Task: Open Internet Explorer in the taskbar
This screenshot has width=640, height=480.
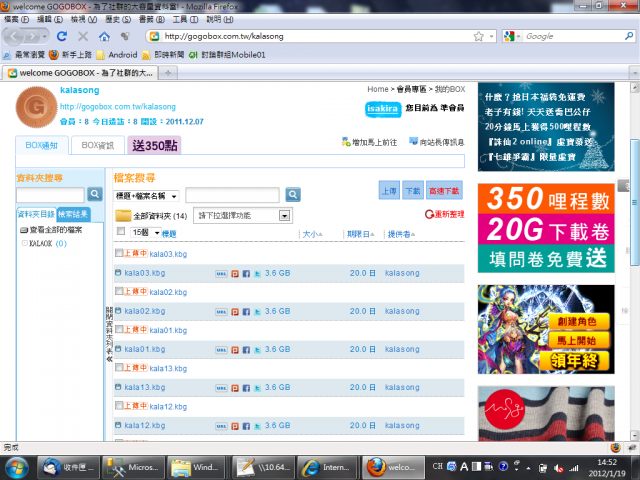Action: tap(328, 467)
